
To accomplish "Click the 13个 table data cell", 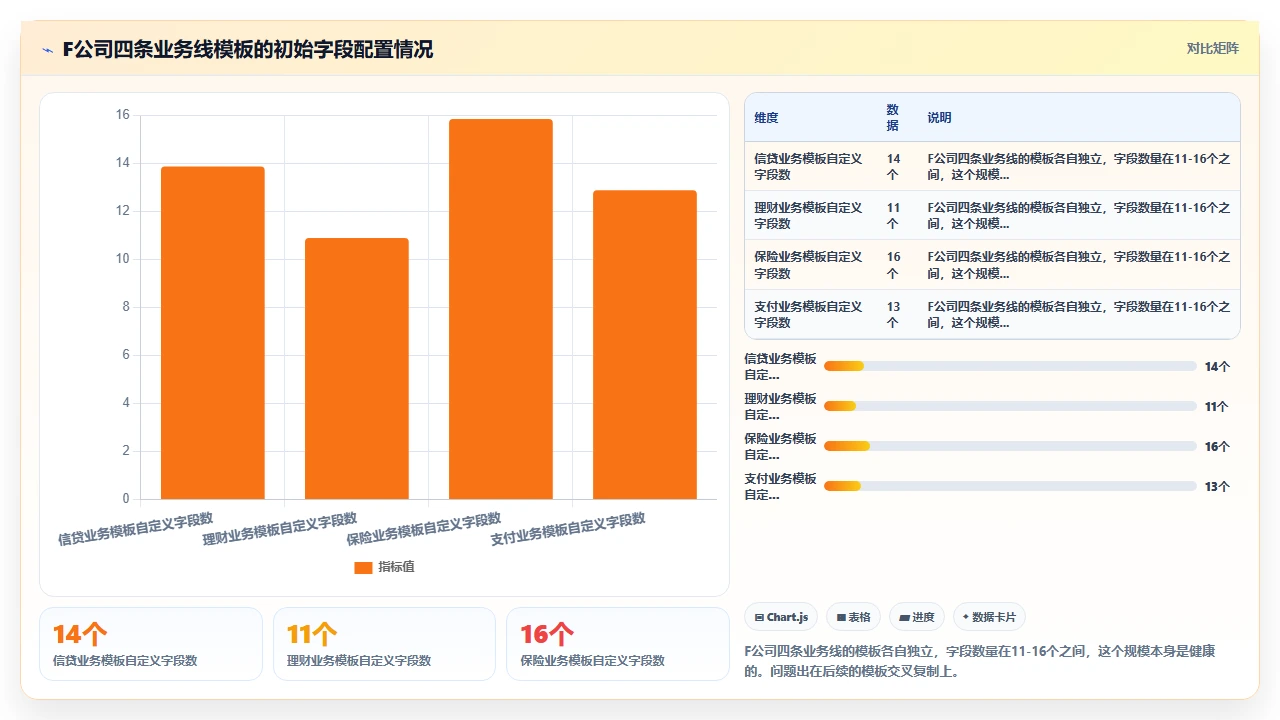I will coord(893,314).
